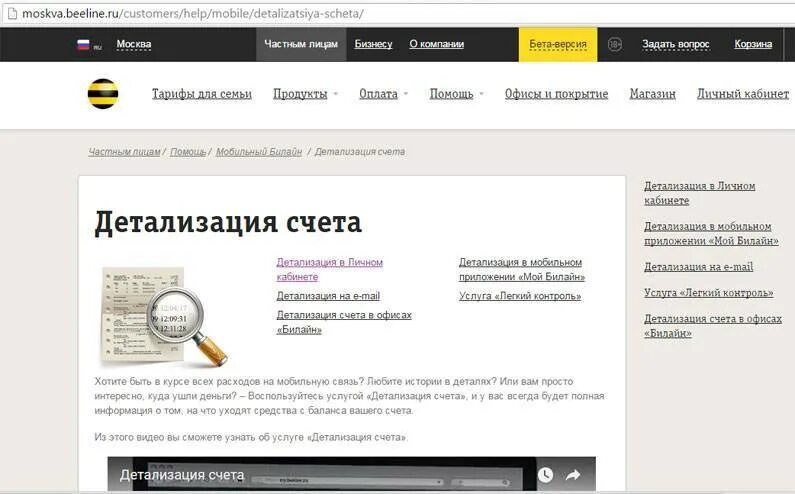The width and height of the screenshot is (795, 494).
Task: Open Задать вопрос link
Action: 676,44
